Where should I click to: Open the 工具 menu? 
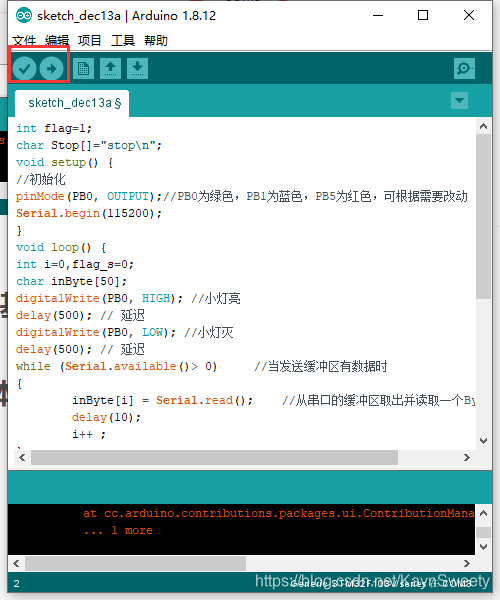tap(123, 40)
